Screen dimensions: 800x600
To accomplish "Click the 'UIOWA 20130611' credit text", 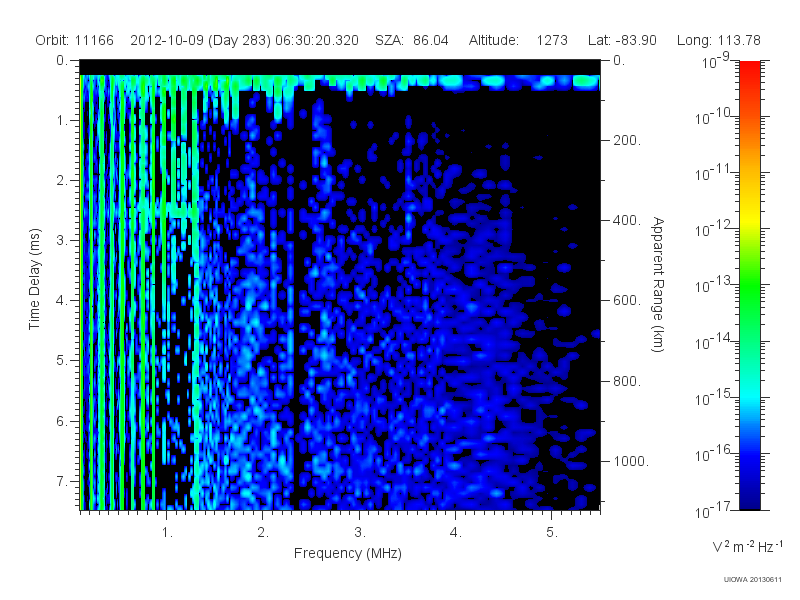I will tap(753, 580).
